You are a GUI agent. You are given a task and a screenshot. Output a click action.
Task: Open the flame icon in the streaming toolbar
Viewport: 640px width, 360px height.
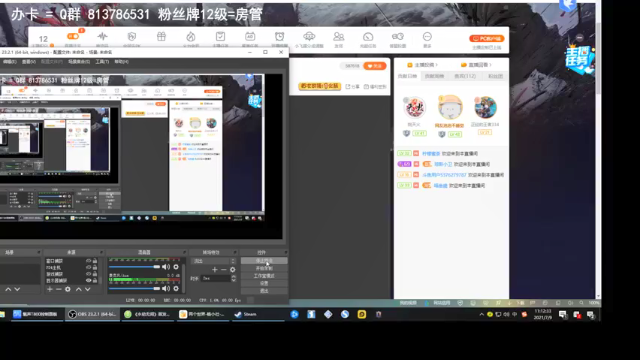(191, 36)
